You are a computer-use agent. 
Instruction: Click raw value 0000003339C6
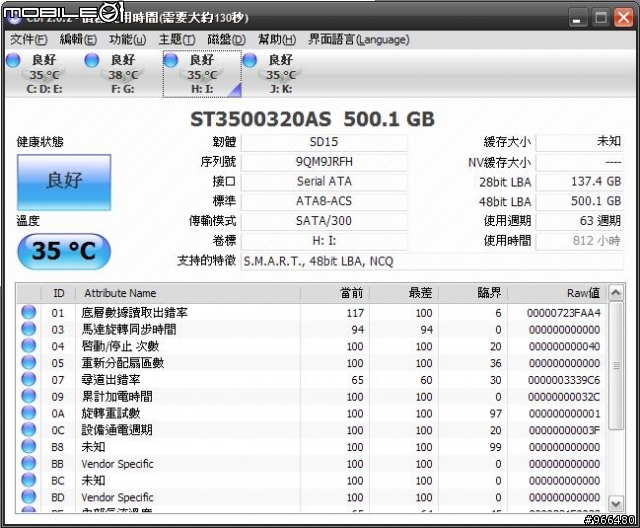[564, 380]
